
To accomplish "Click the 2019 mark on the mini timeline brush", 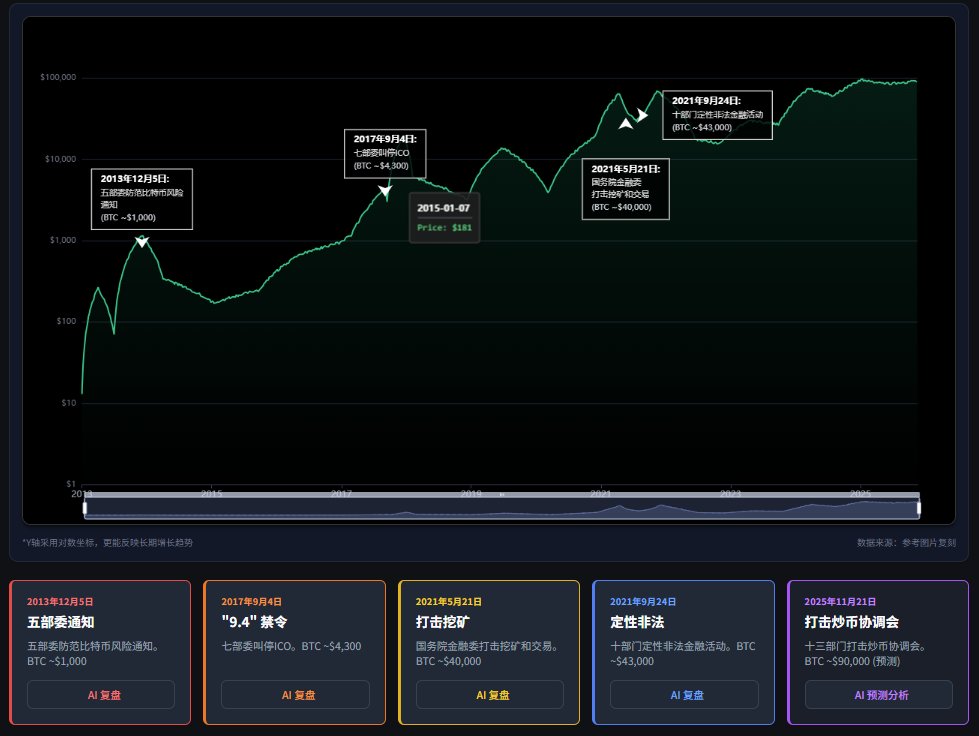I will [x=470, y=493].
